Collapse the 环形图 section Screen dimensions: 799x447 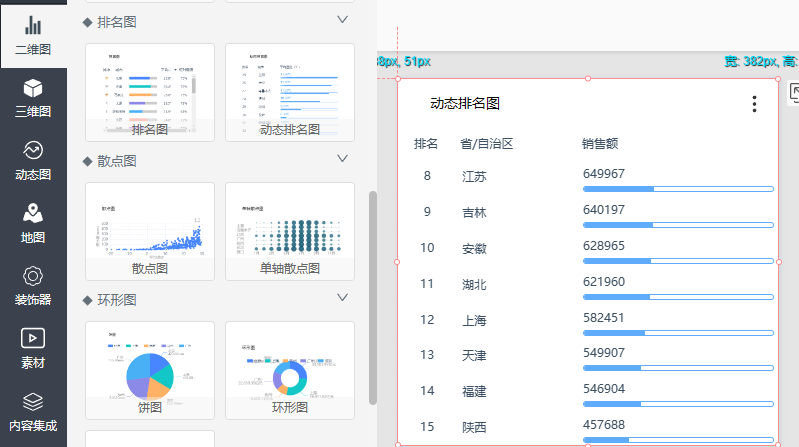pos(342,298)
